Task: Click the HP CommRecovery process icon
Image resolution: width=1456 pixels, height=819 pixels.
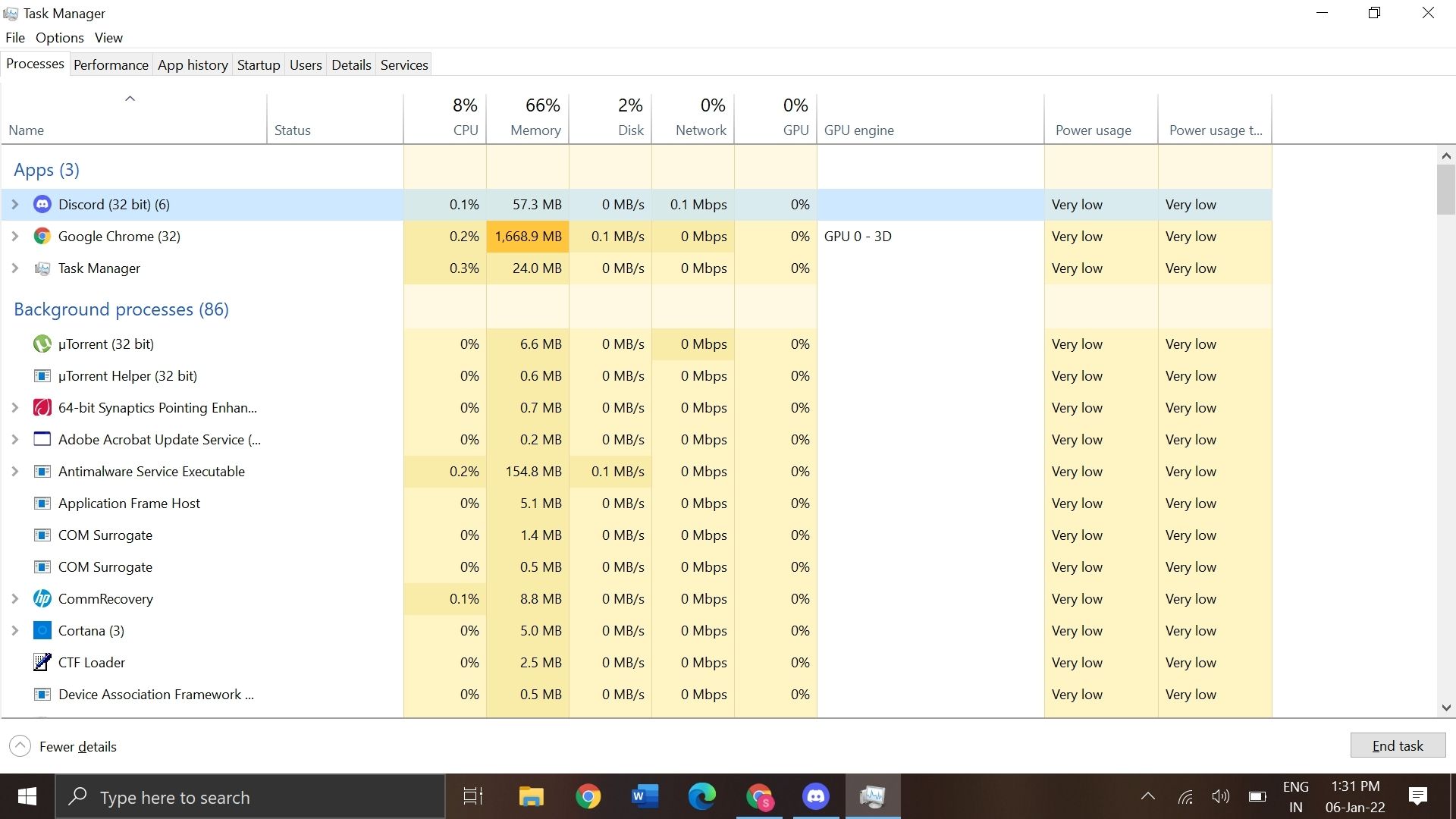Action: pyautogui.click(x=42, y=599)
